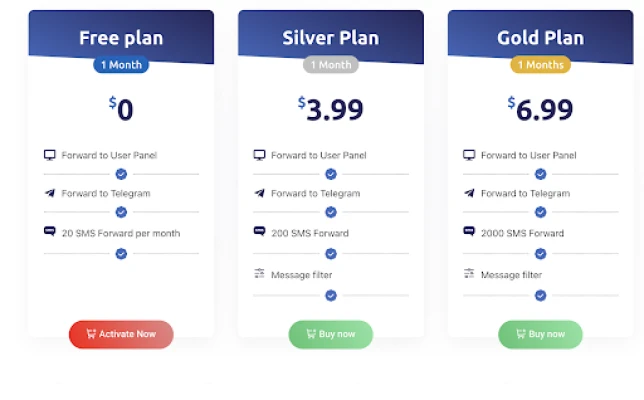Image resolution: width=644 pixels, height=400 pixels.
Task: Click the yellow 1 Months badge on Gold Plan
Action: pyautogui.click(x=540, y=65)
